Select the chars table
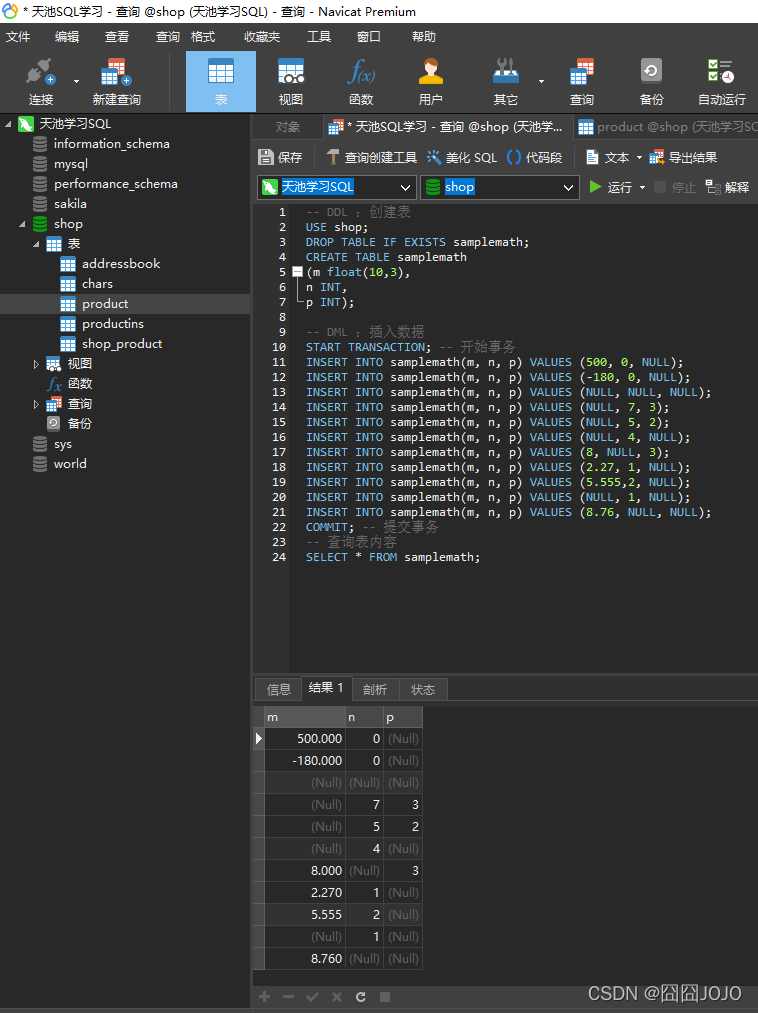Screen dimensions: 758x1013 click(x=97, y=284)
